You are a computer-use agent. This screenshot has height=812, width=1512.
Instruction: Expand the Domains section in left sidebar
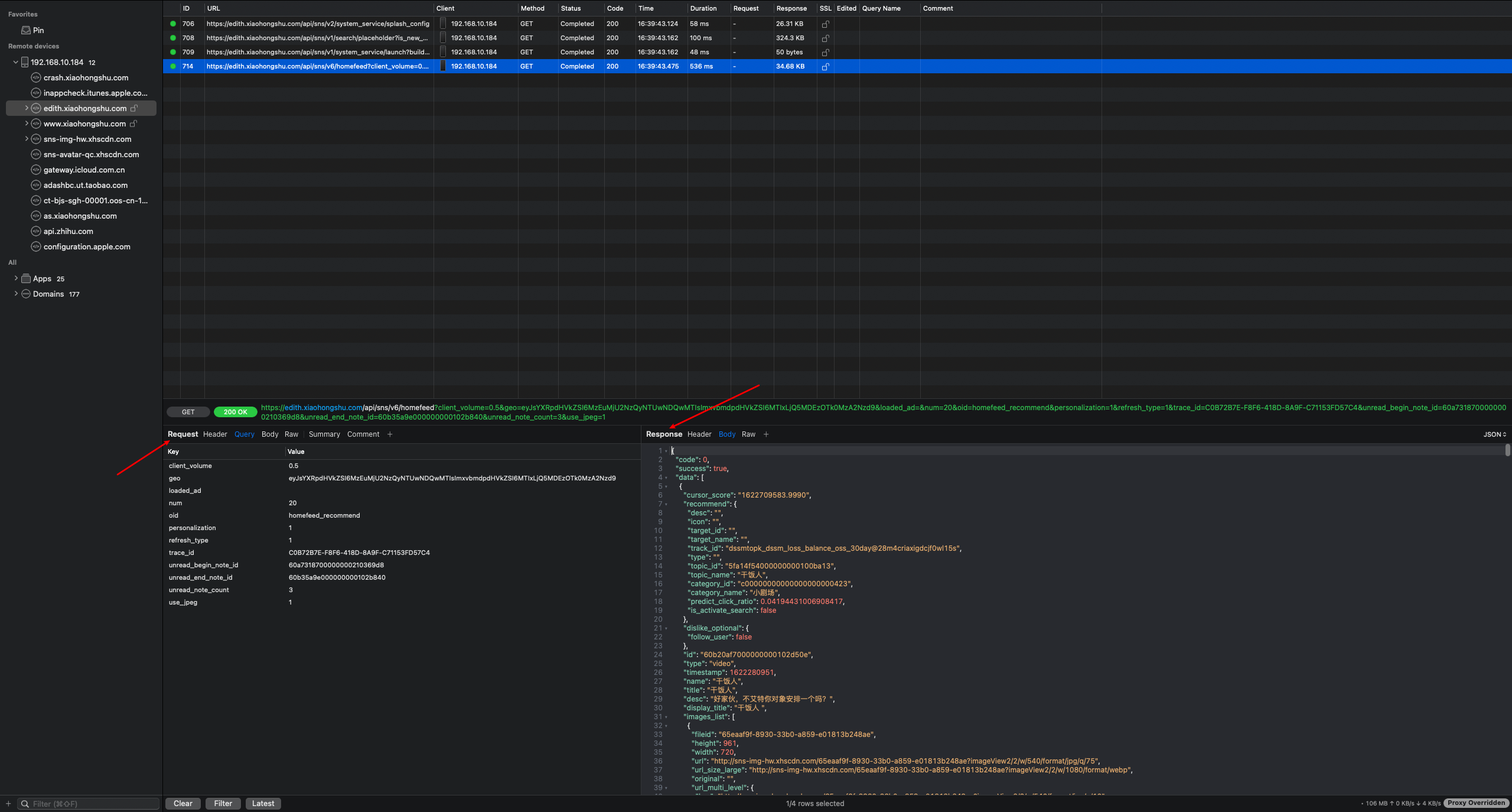click(16, 293)
